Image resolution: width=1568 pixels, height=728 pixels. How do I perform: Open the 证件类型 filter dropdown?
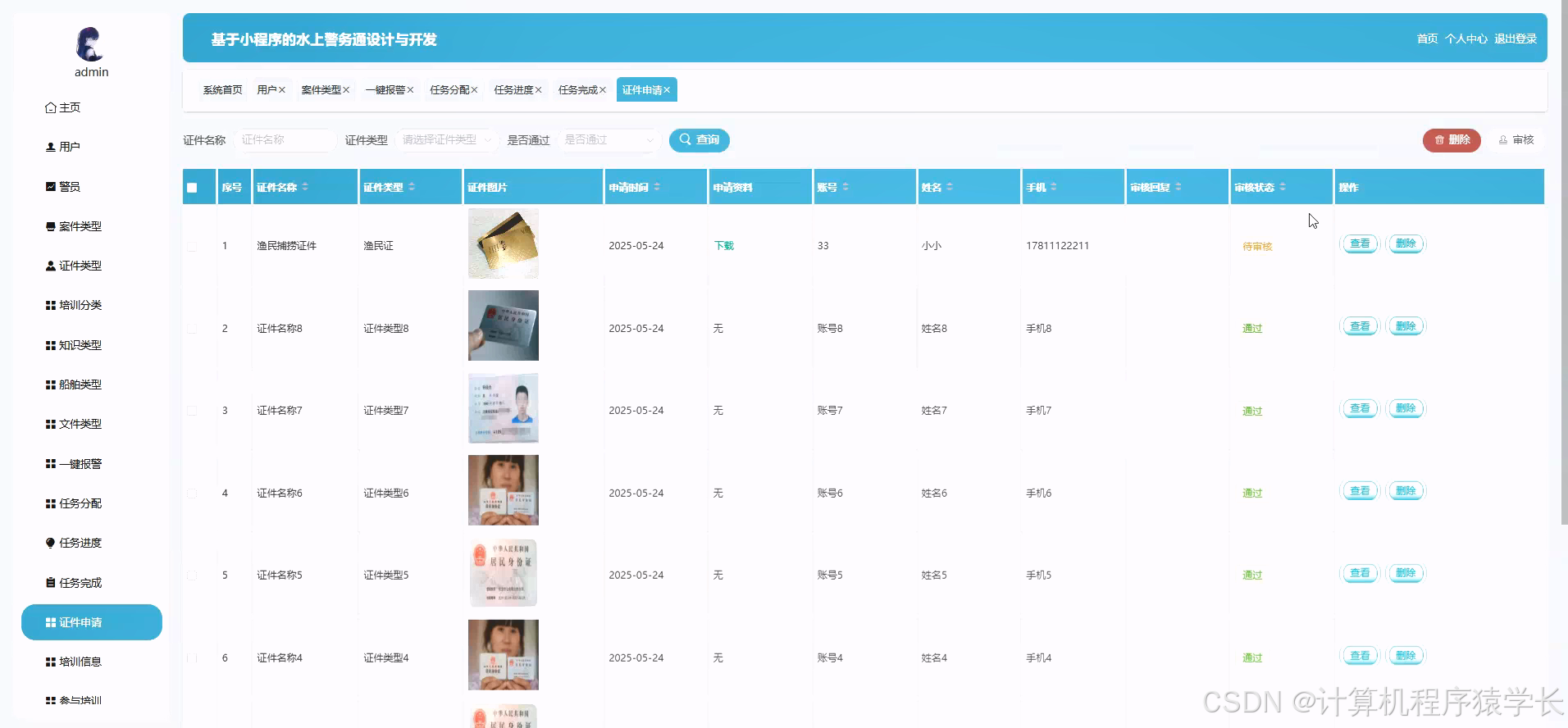pos(446,140)
